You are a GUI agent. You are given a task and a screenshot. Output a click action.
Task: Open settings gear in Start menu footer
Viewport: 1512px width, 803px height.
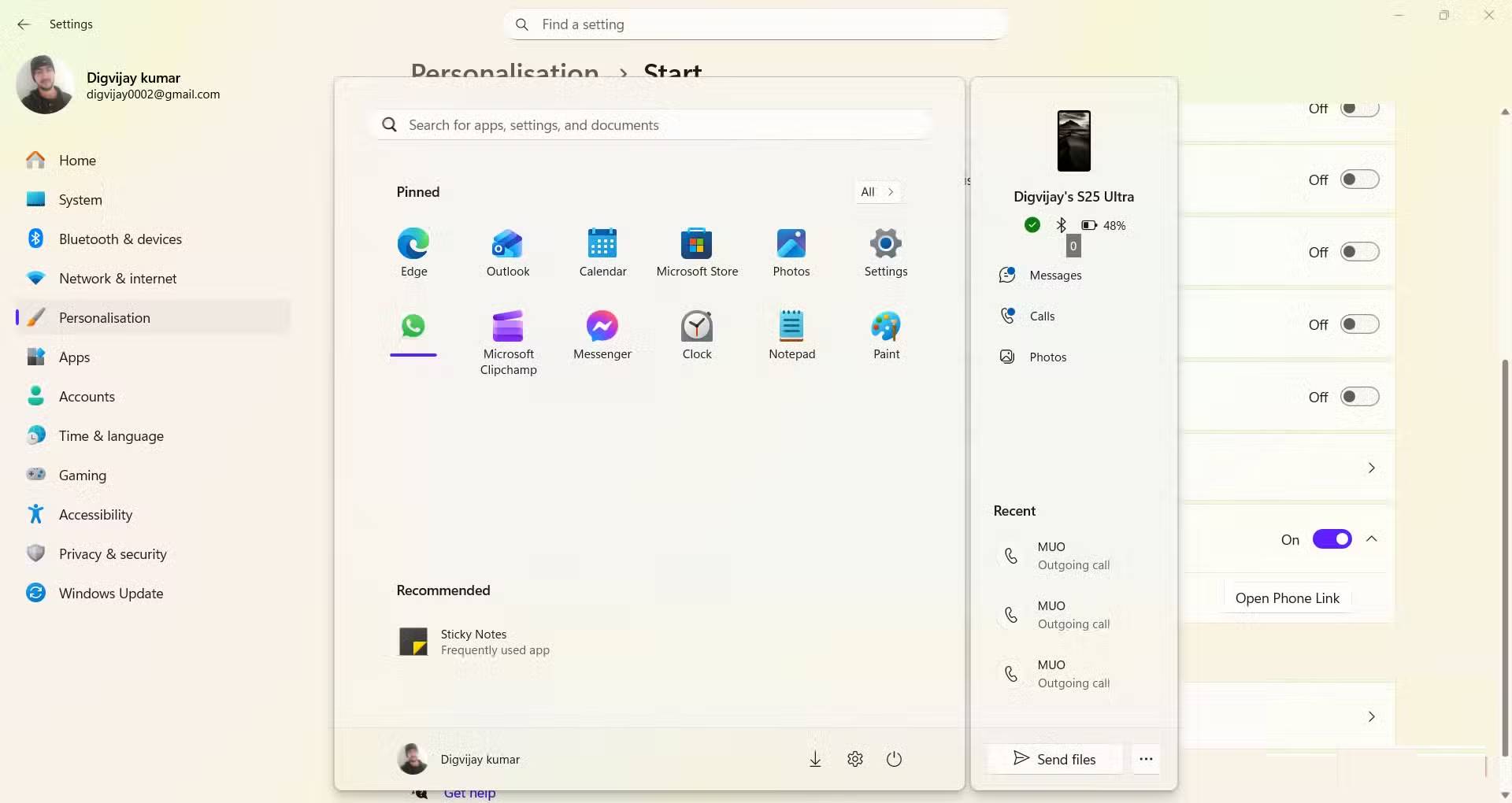coord(855,759)
